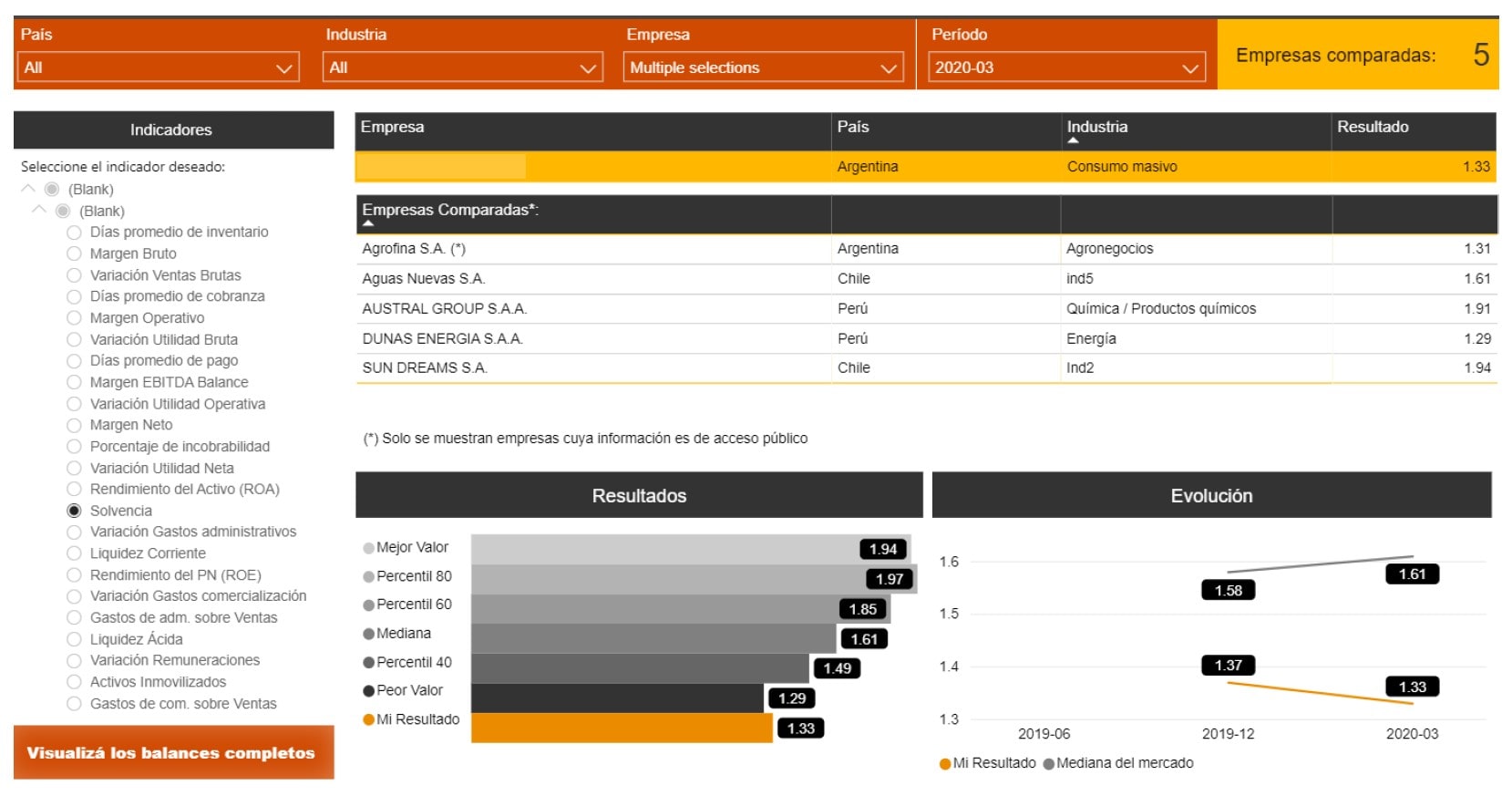This screenshot has width=1512, height=796.
Task: Select the Gastos de com. sobre Ventas indicator
Action: tap(75, 704)
